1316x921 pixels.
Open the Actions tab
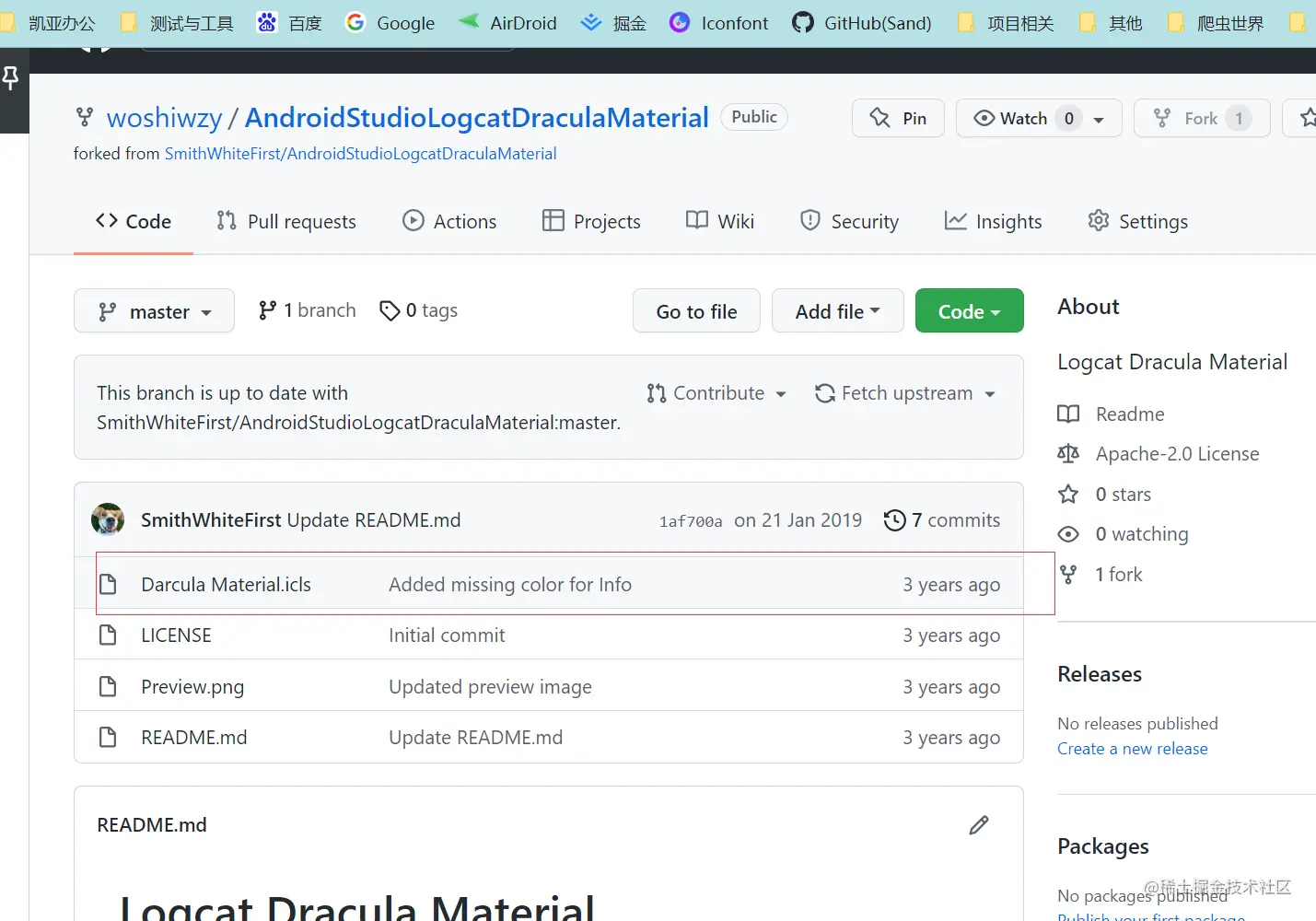pos(449,221)
